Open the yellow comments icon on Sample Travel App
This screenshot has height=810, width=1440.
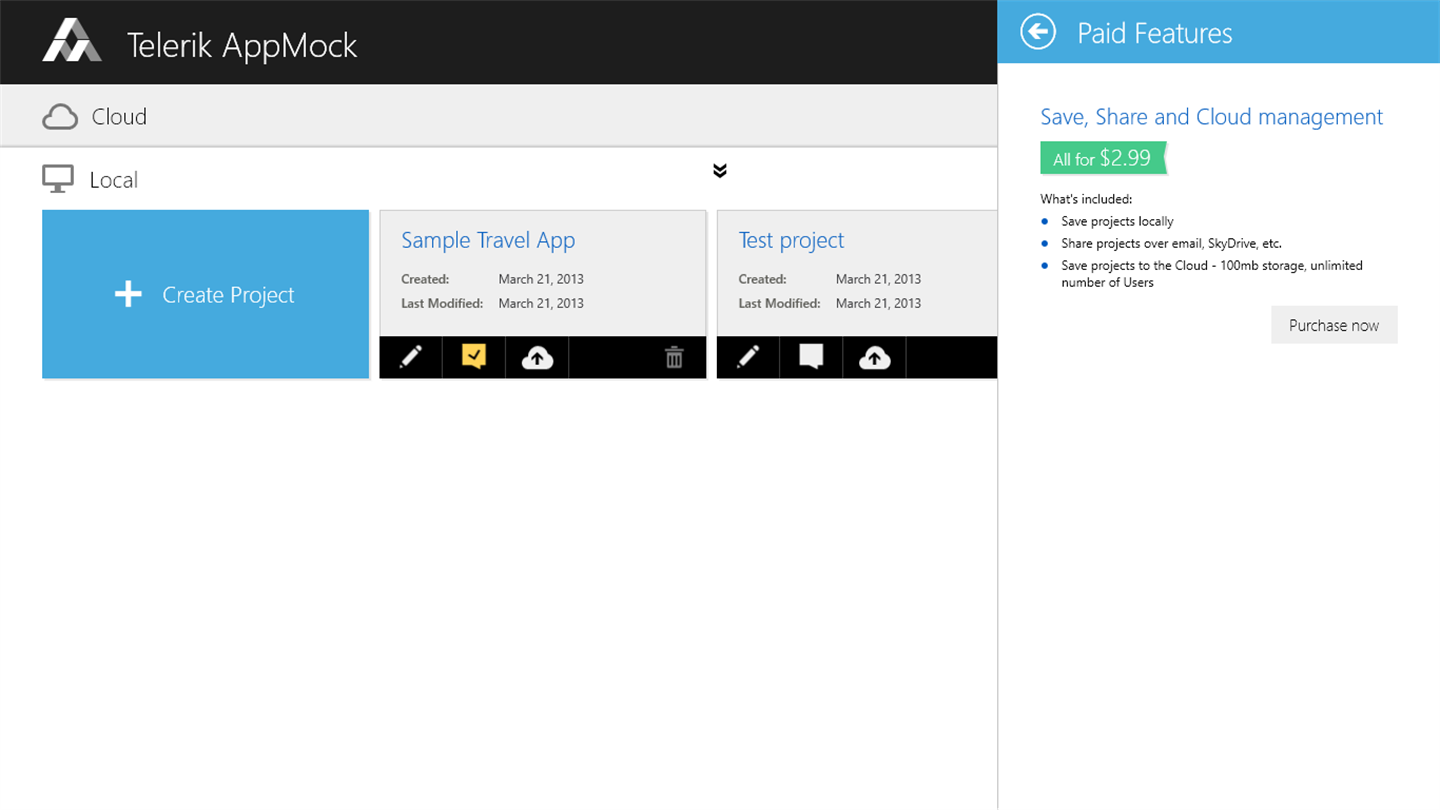(x=474, y=357)
